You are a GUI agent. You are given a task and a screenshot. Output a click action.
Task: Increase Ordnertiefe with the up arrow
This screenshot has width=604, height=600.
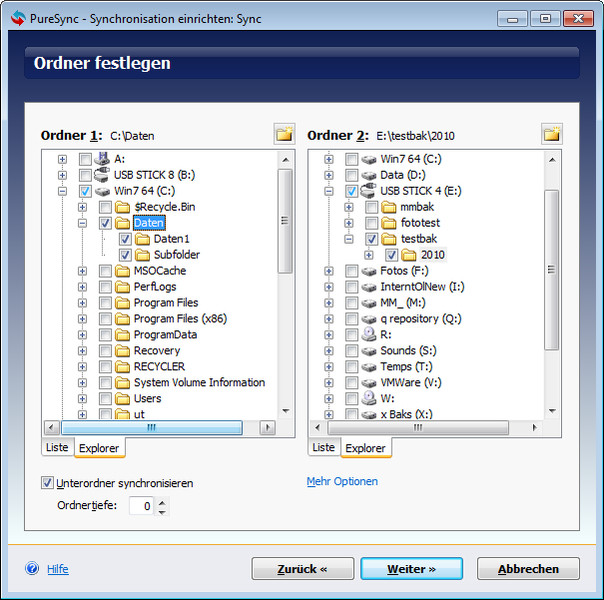pos(162,502)
